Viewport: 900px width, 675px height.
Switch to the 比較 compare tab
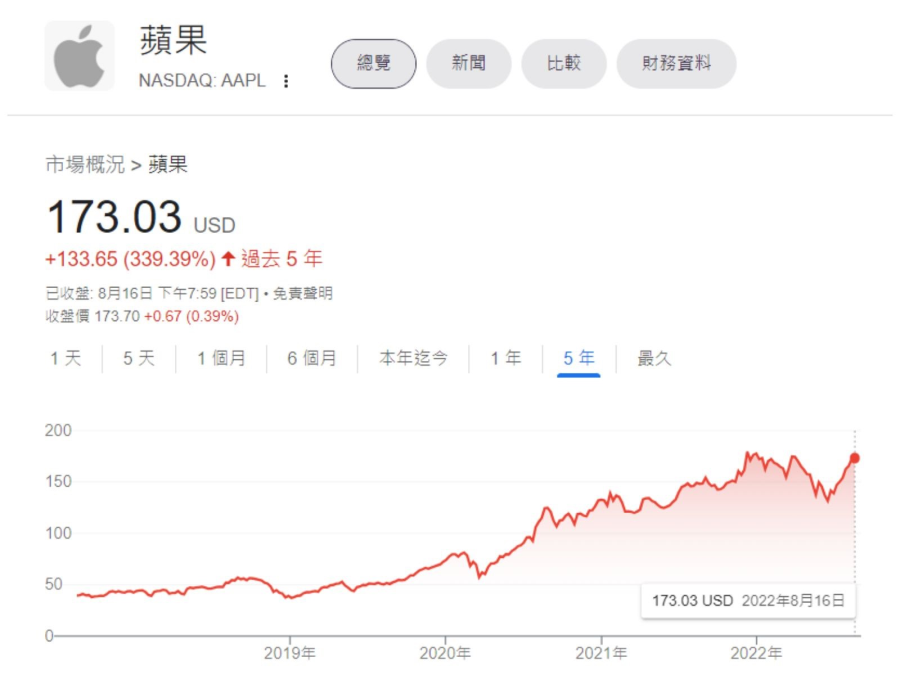pos(564,64)
